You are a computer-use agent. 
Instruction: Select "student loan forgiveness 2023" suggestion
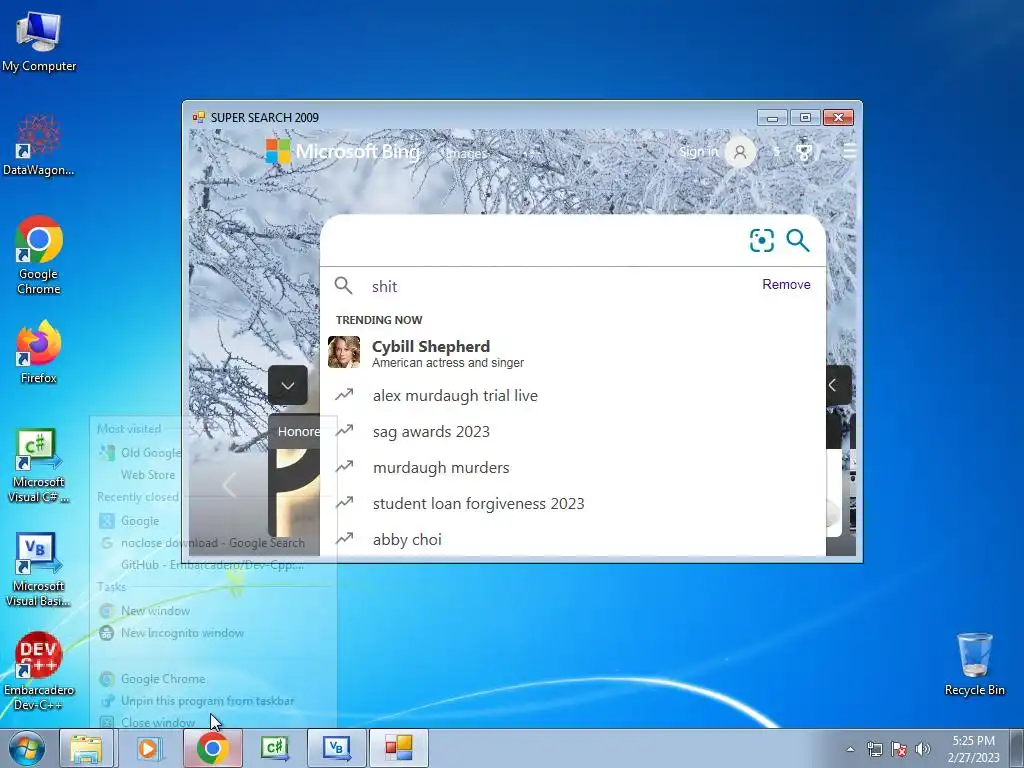(x=573, y=504)
